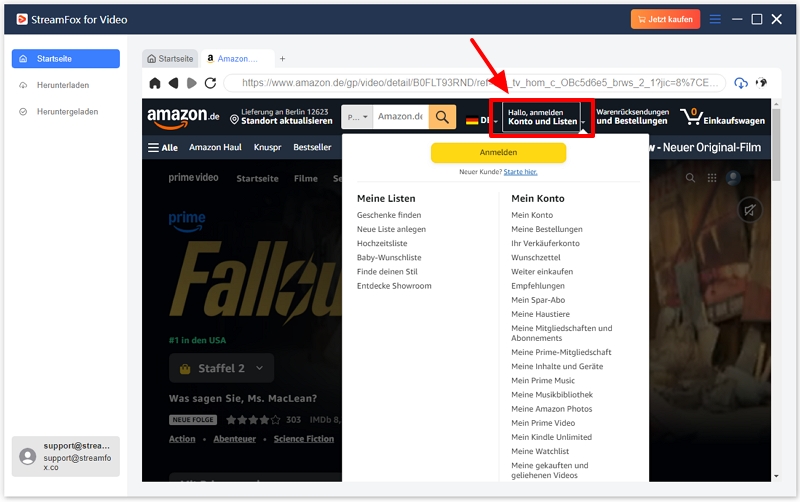This screenshot has height=502, width=800.
Task: Open Warenrücksendungen und Bestellungen
Action: tap(632, 117)
